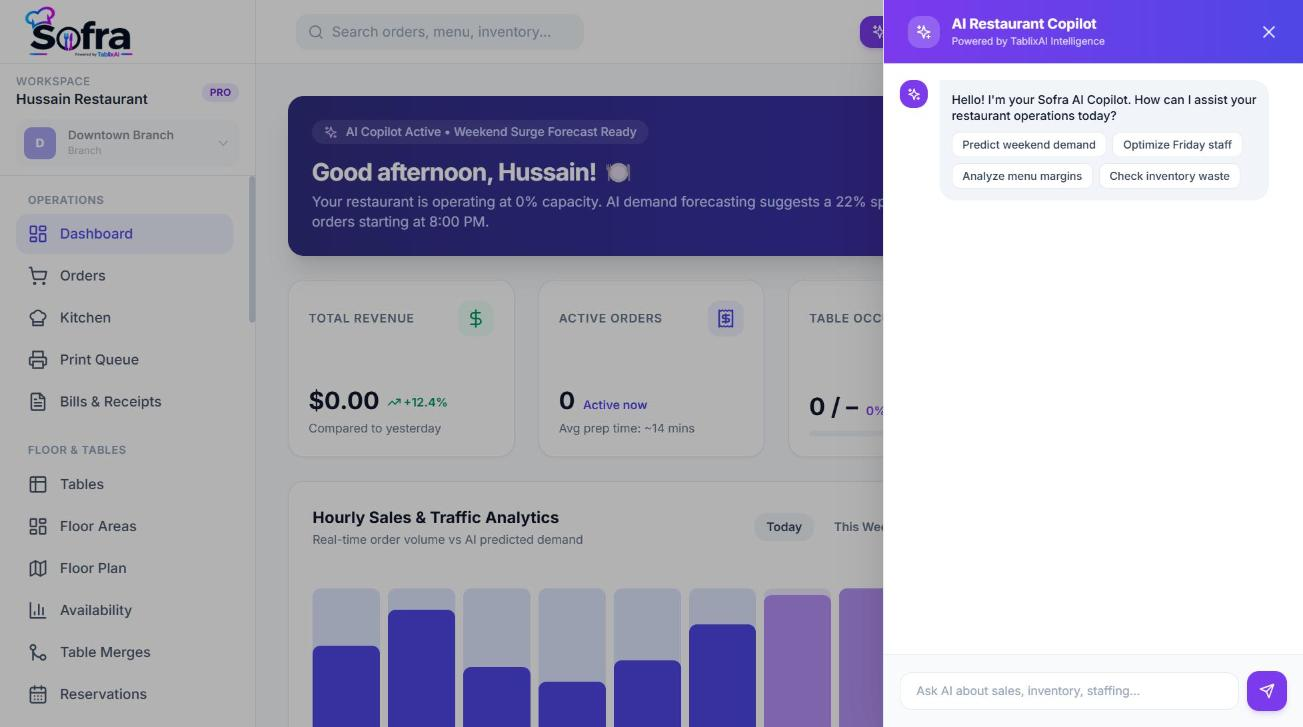Click the Active Orders receipt icon
This screenshot has height=727, width=1303.
pyautogui.click(x=726, y=318)
